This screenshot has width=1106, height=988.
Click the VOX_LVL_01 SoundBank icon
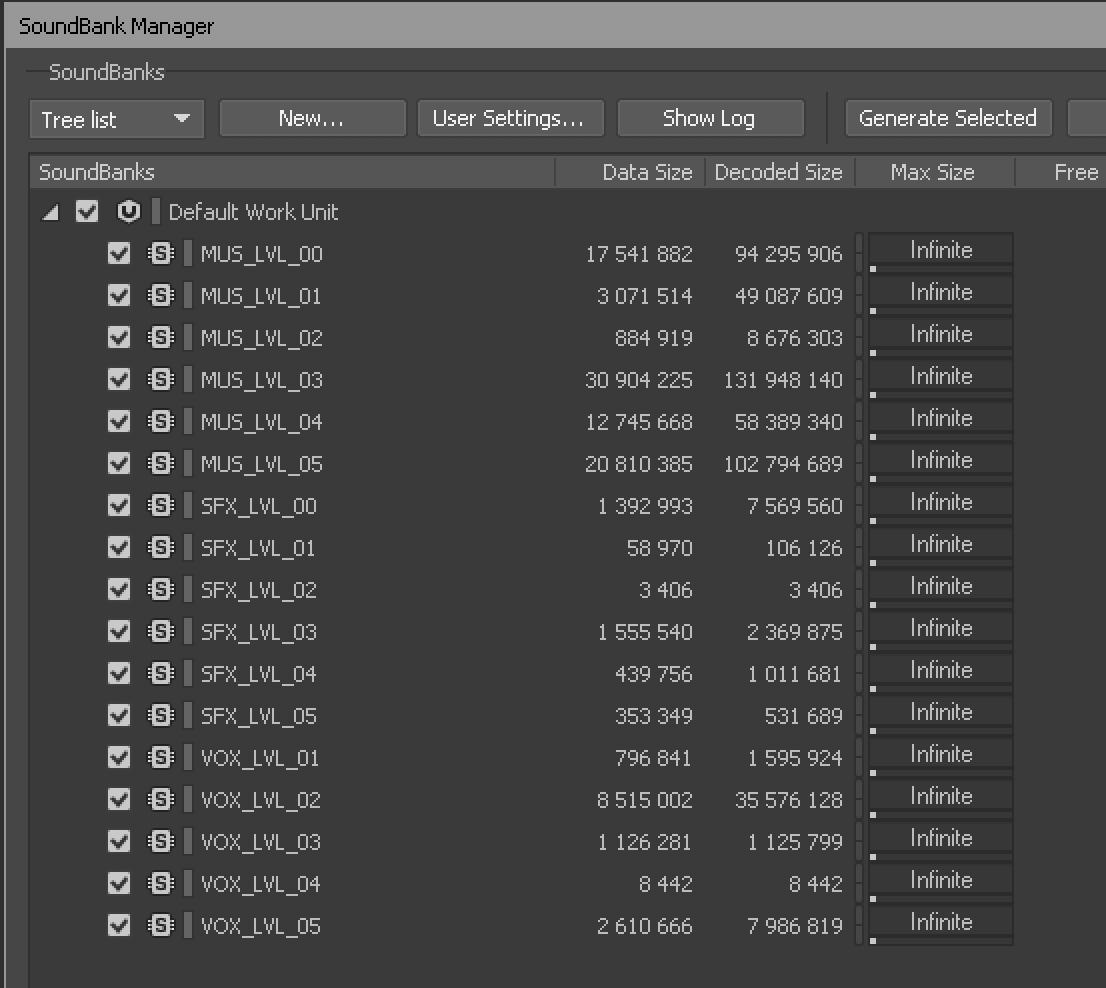161,757
